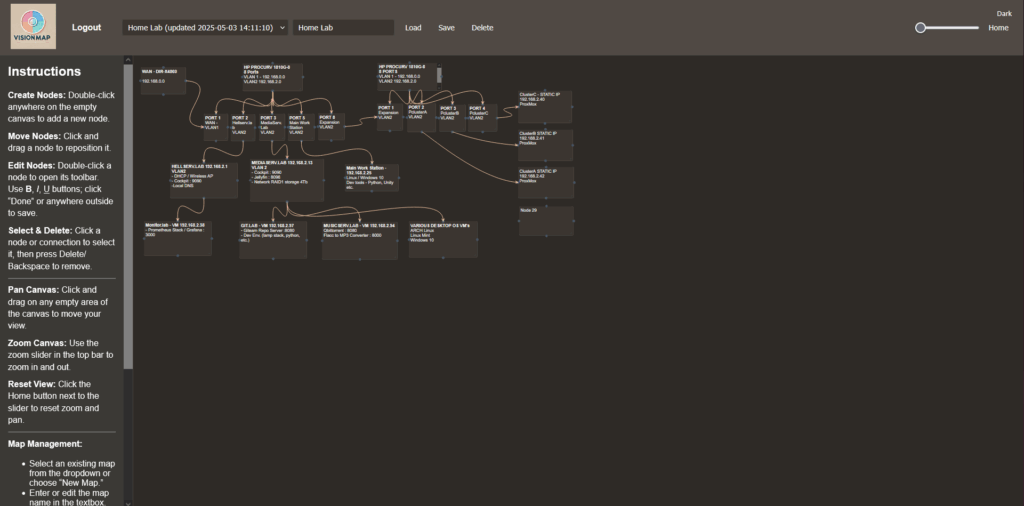Select the Monitor.lab VM node
Screen dimensions: 1024x506
pos(178,238)
